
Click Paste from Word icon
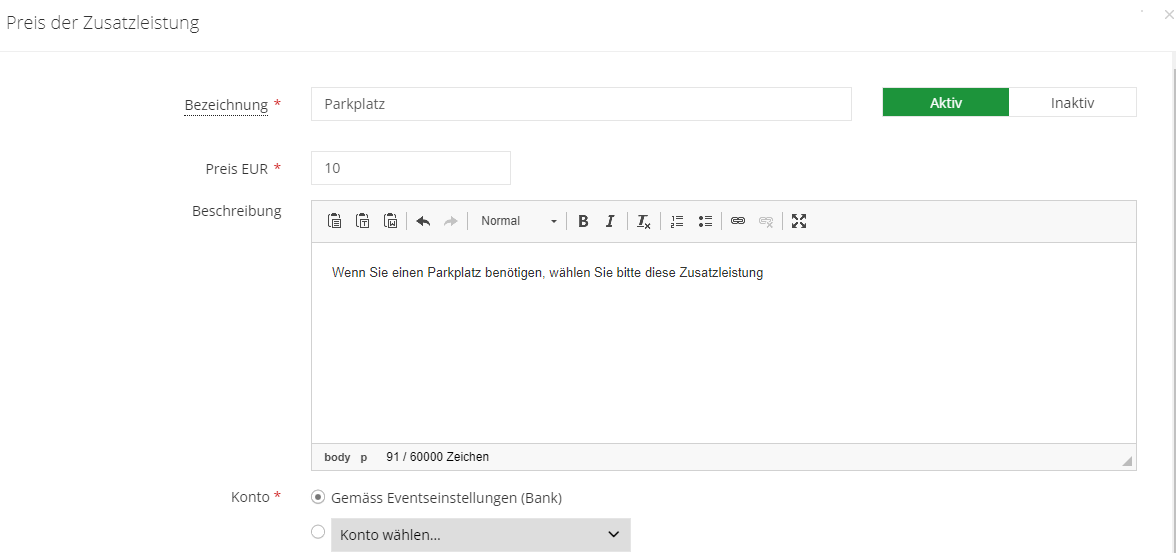pyautogui.click(x=391, y=221)
